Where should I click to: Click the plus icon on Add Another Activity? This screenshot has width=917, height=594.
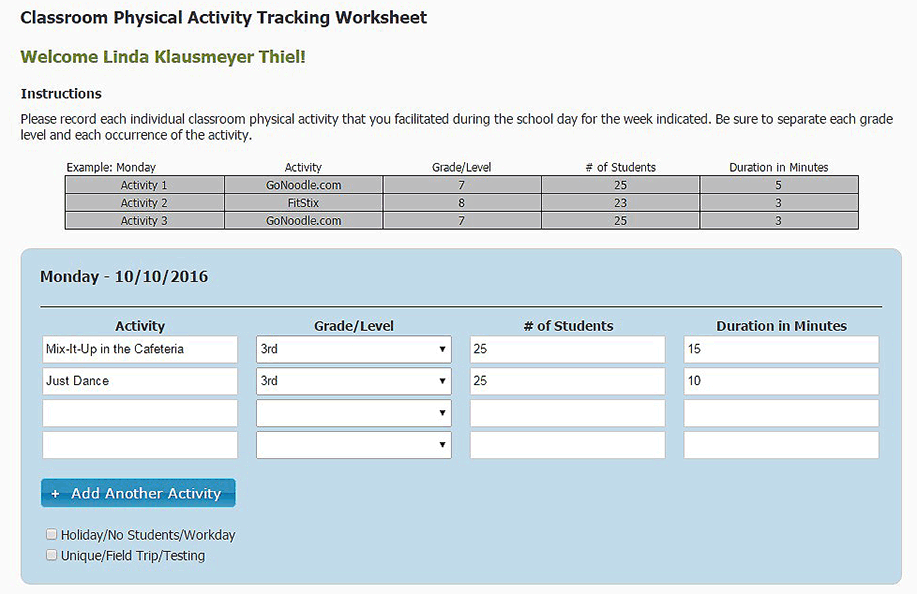54,492
